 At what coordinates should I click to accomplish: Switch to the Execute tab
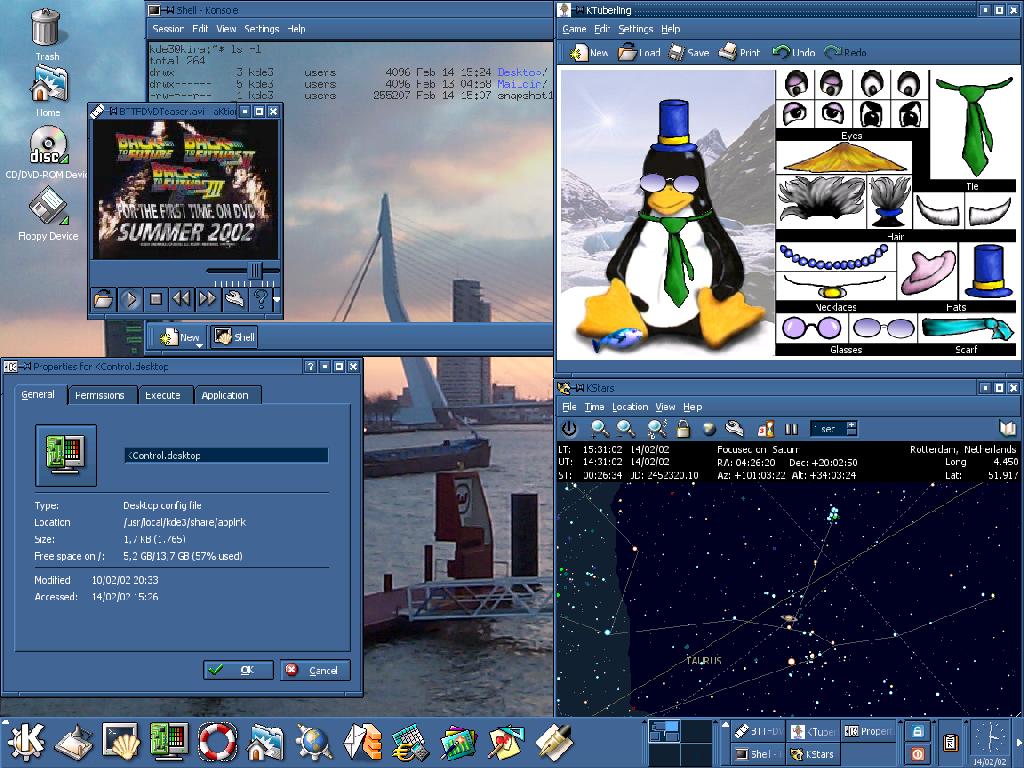pyautogui.click(x=163, y=395)
